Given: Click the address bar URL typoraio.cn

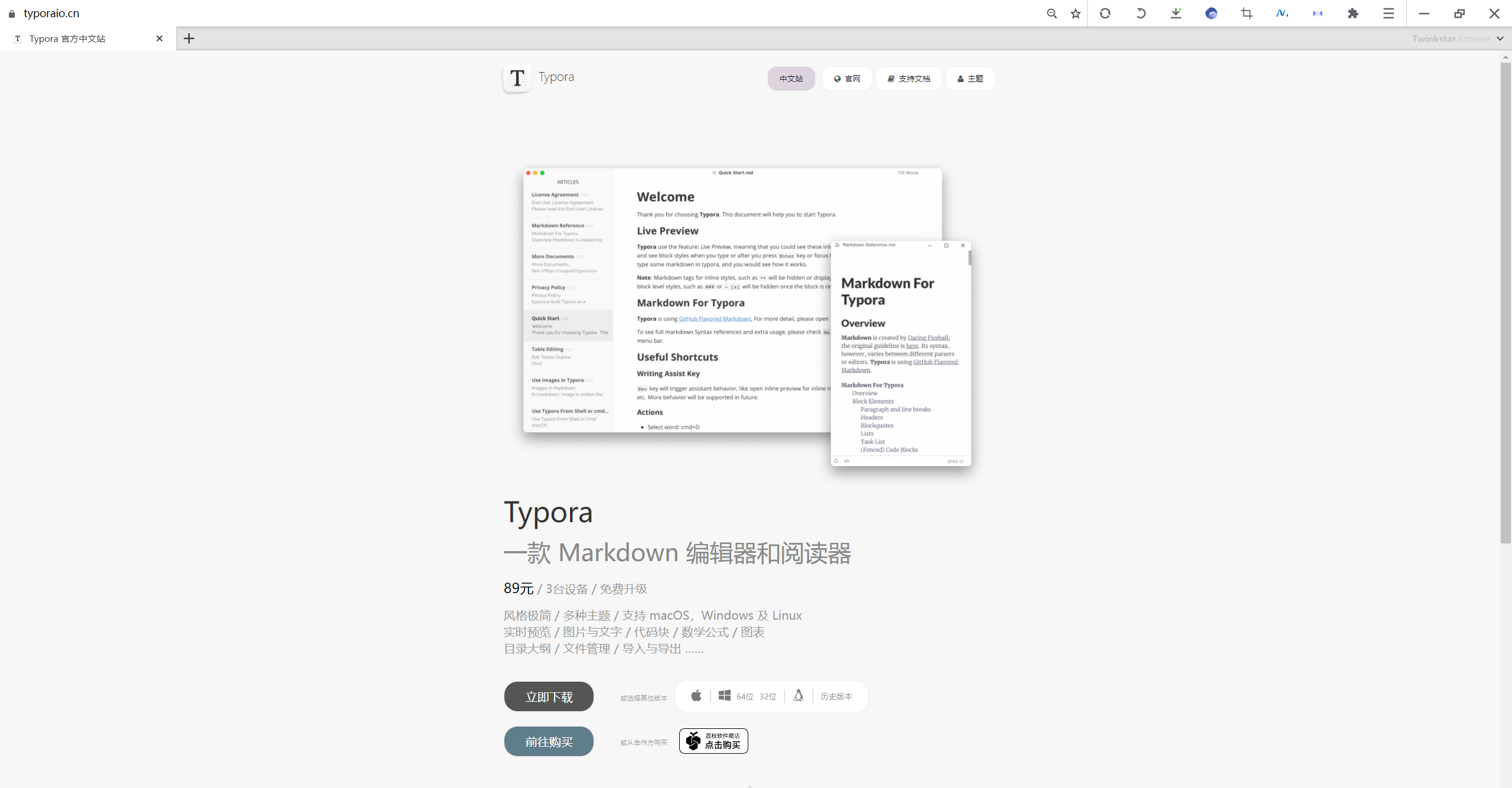Looking at the screenshot, I should pos(51,13).
